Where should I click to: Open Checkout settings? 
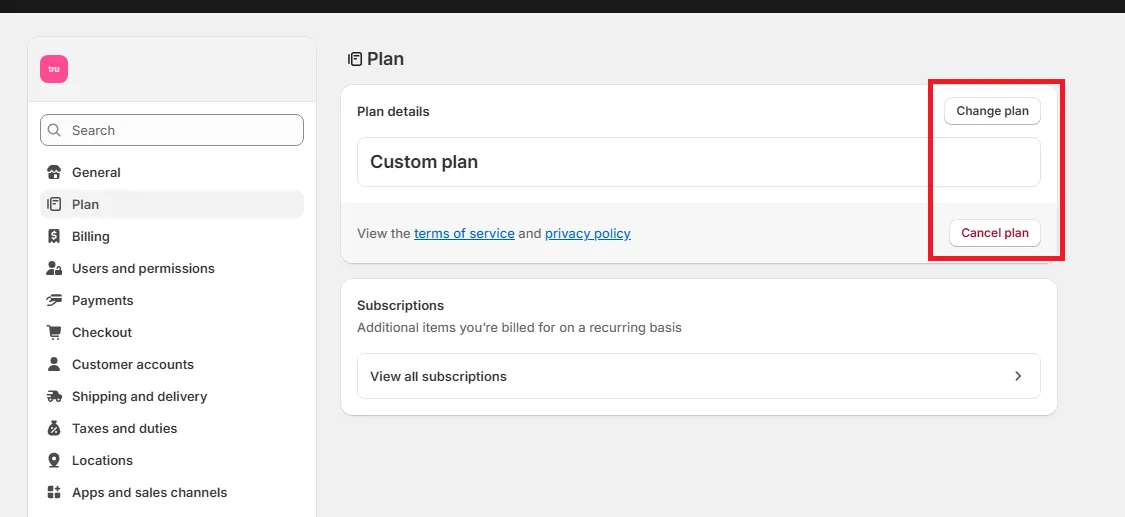coord(172,332)
